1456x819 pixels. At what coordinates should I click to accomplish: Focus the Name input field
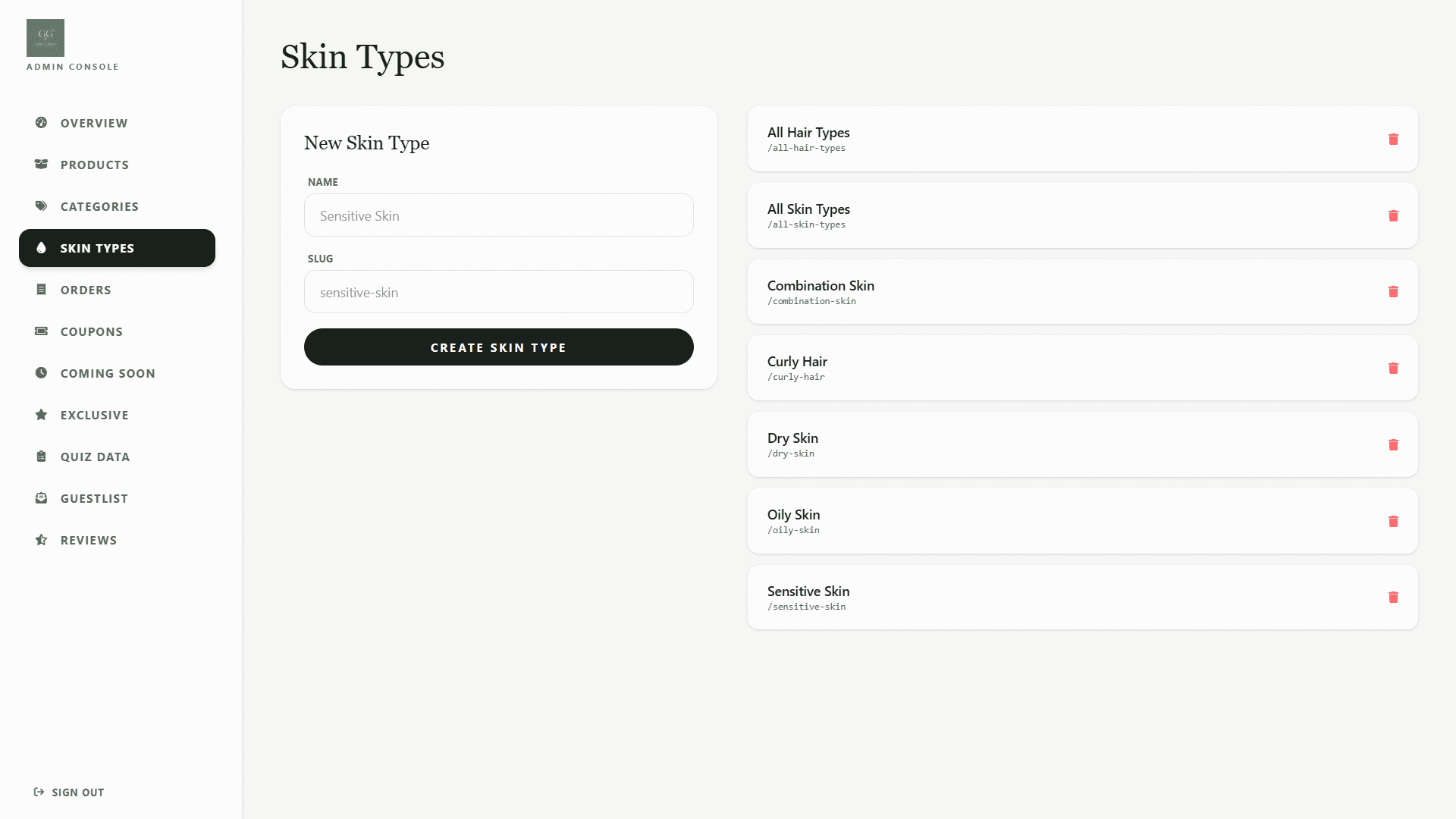pyautogui.click(x=499, y=215)
